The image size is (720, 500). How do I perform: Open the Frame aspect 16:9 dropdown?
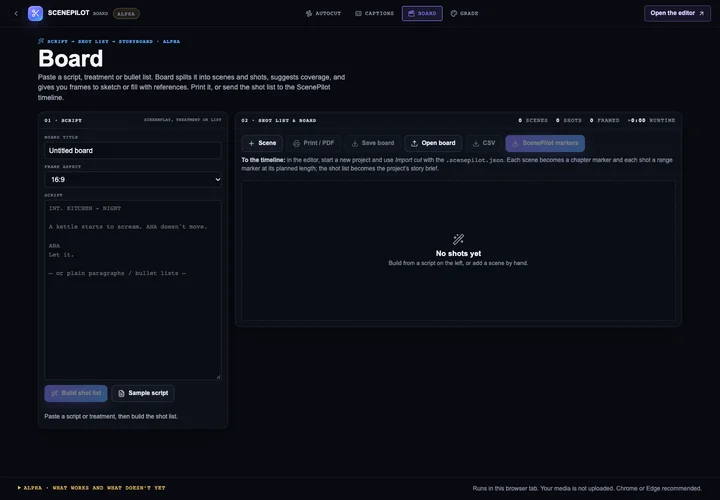133,180
